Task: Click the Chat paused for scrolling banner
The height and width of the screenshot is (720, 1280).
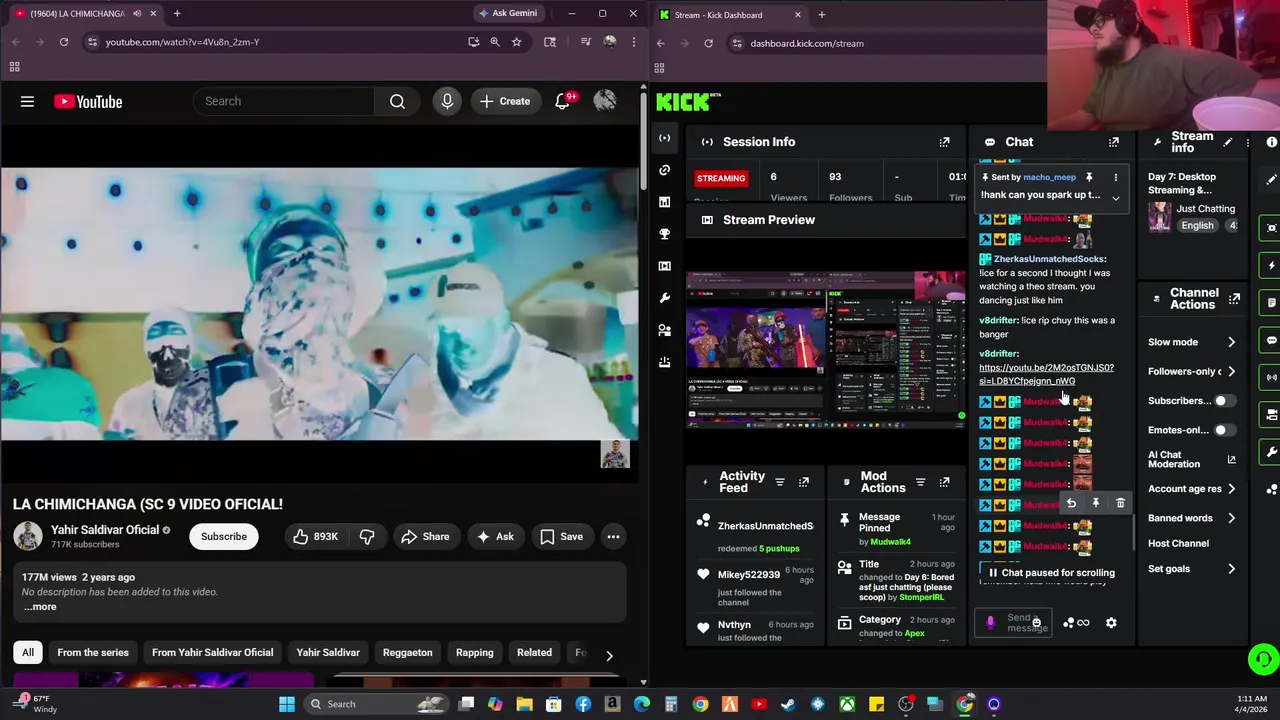Action: tap(1051, 573)
